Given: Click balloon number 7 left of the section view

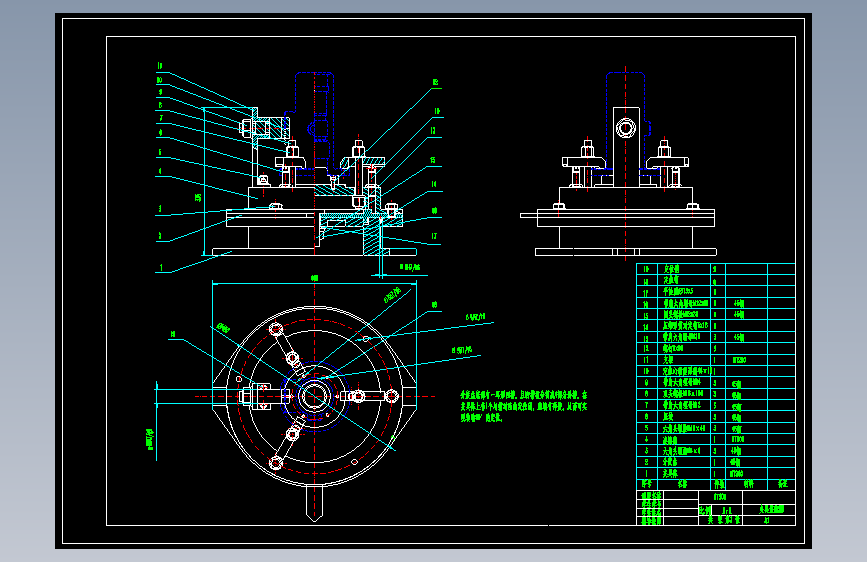Looking at the screenshot, I should (161, 118).
